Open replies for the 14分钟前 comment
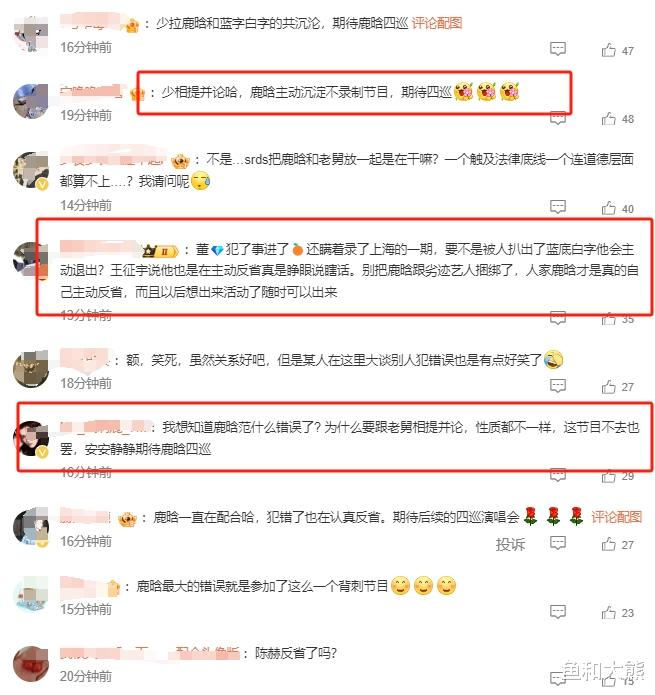This screenshot has height=695, width=655. pyautogui.click(x=558, y=207)
